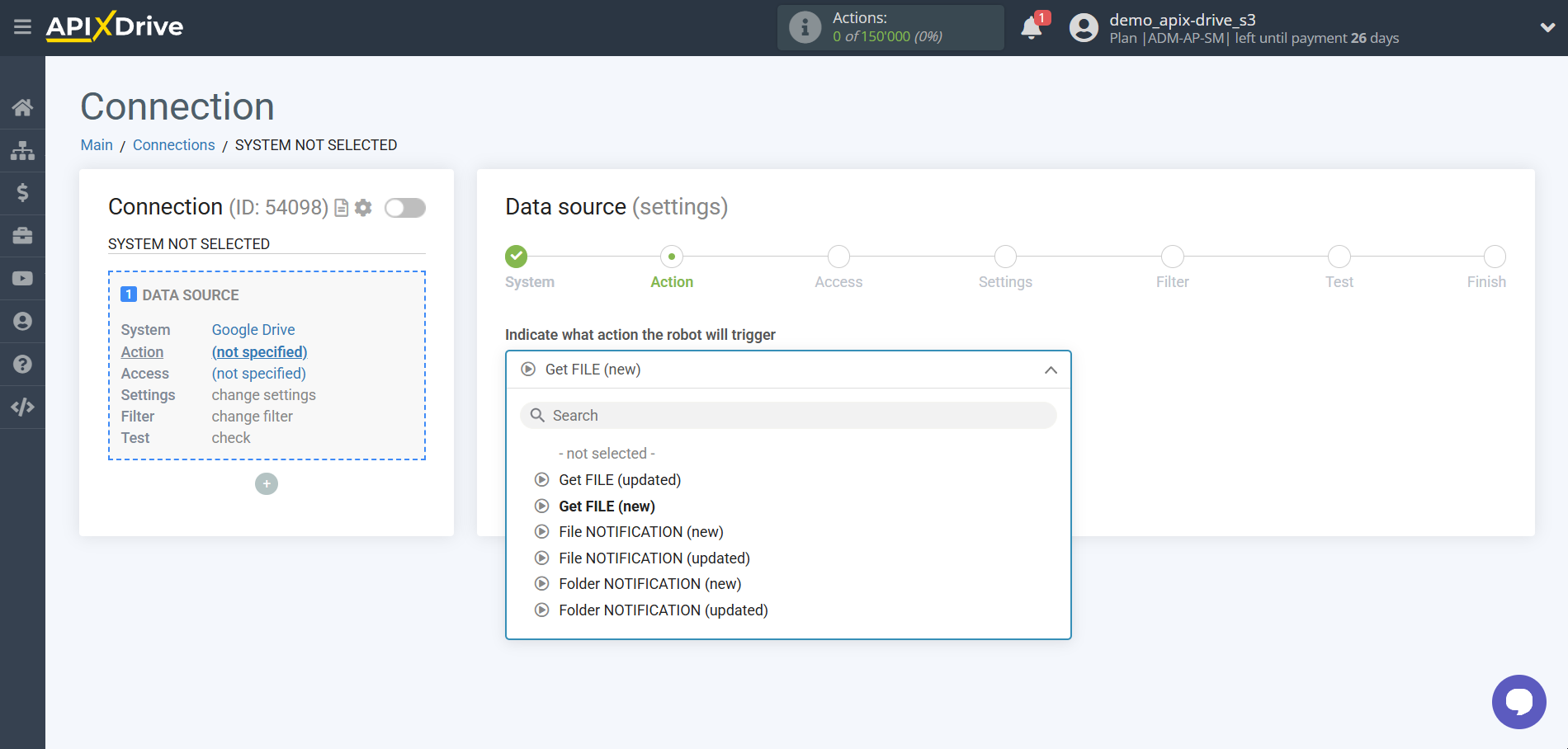Select Folder NOTIFICATION (new) option
Image resolution: width=1568 pixels, height=749 pixels.
[x=650, y=584]
